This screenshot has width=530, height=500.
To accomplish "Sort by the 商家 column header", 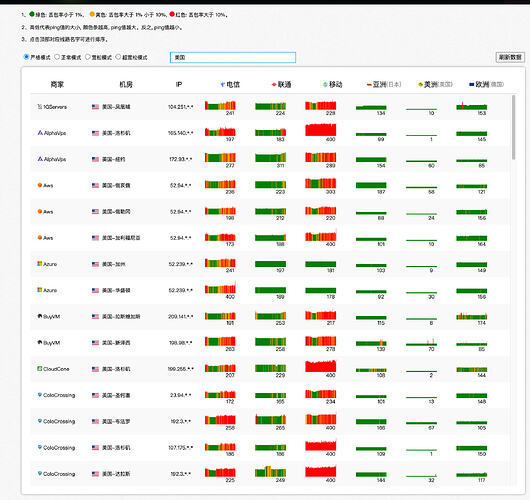I will click(57, 84).
